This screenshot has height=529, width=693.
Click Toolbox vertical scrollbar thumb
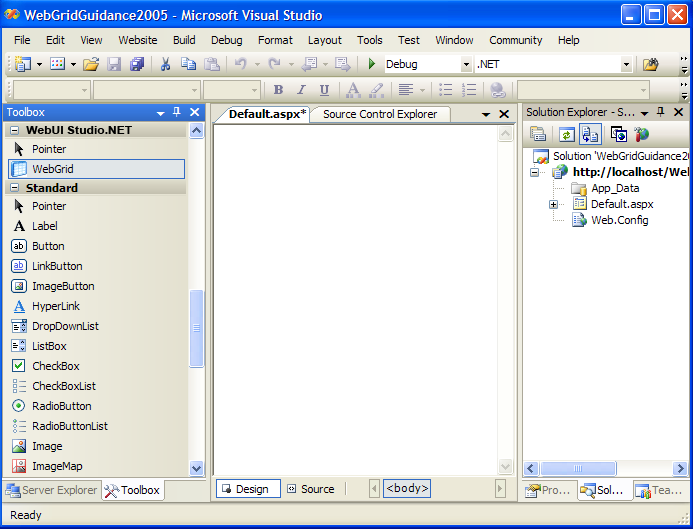pyautogui.click(x=196, y=328)
